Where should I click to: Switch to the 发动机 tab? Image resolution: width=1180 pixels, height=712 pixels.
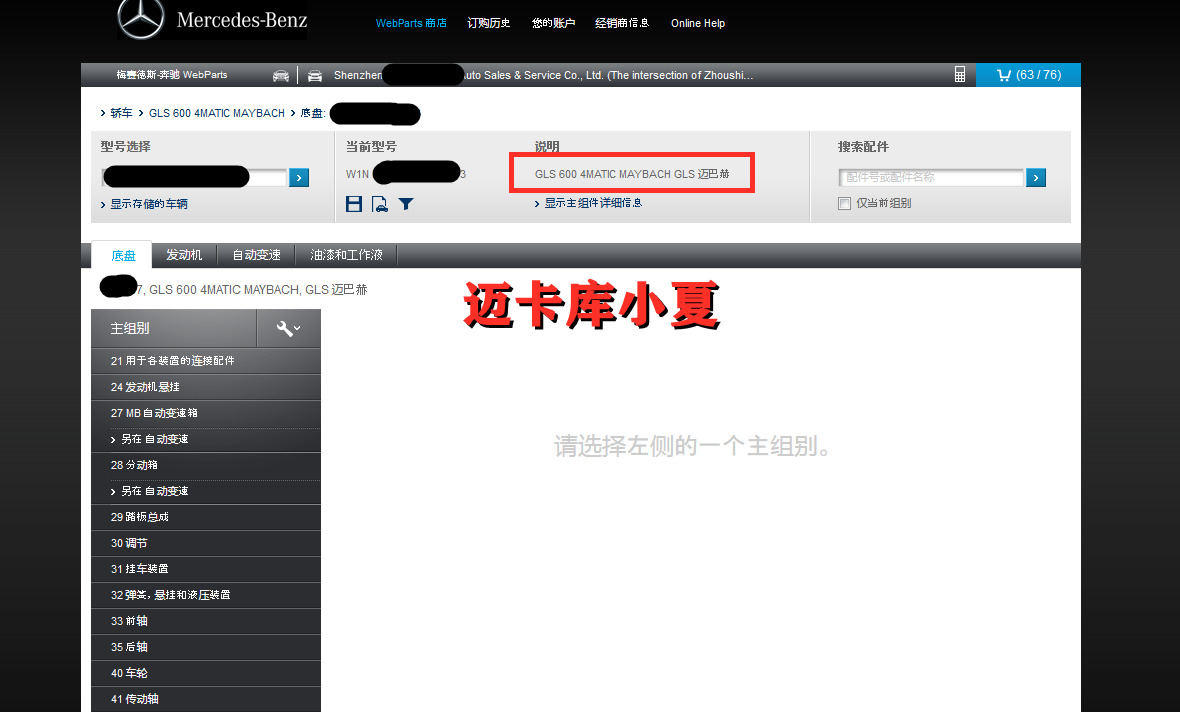184,255
